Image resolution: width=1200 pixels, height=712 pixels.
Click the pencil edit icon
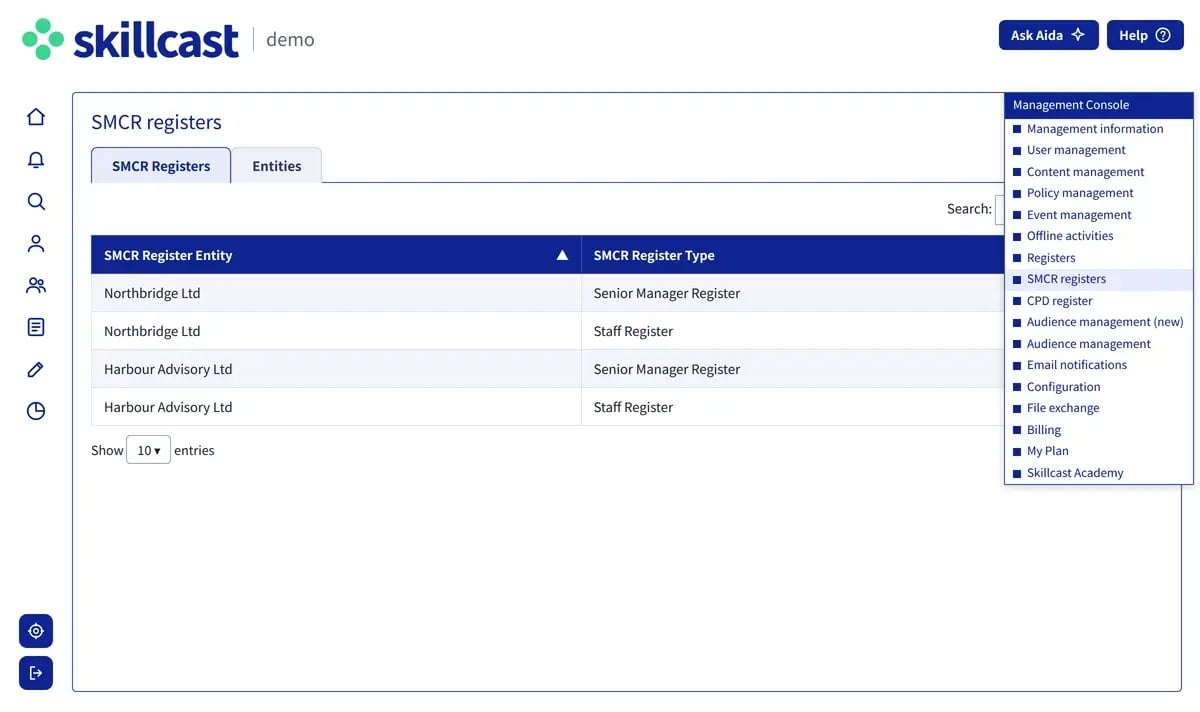point(36,369)
